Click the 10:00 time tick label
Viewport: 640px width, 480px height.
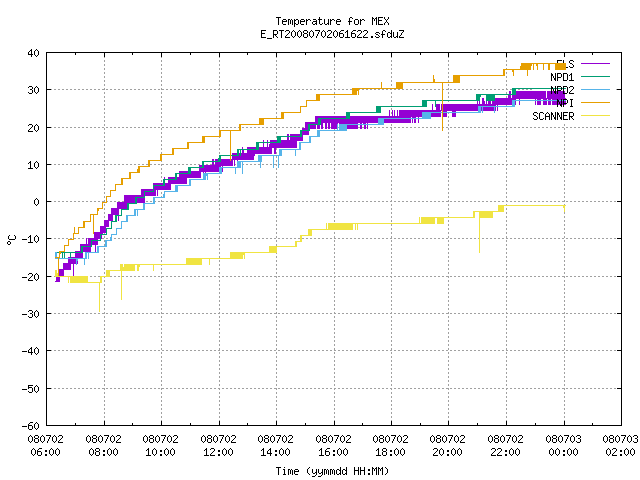click(x=161, y=452)
